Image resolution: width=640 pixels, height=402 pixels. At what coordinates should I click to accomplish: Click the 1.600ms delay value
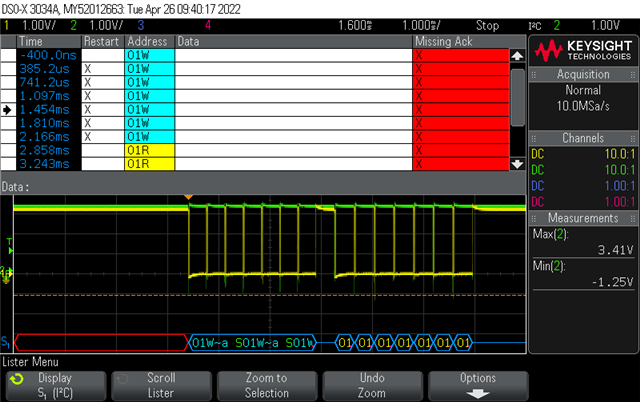[355, 26]
